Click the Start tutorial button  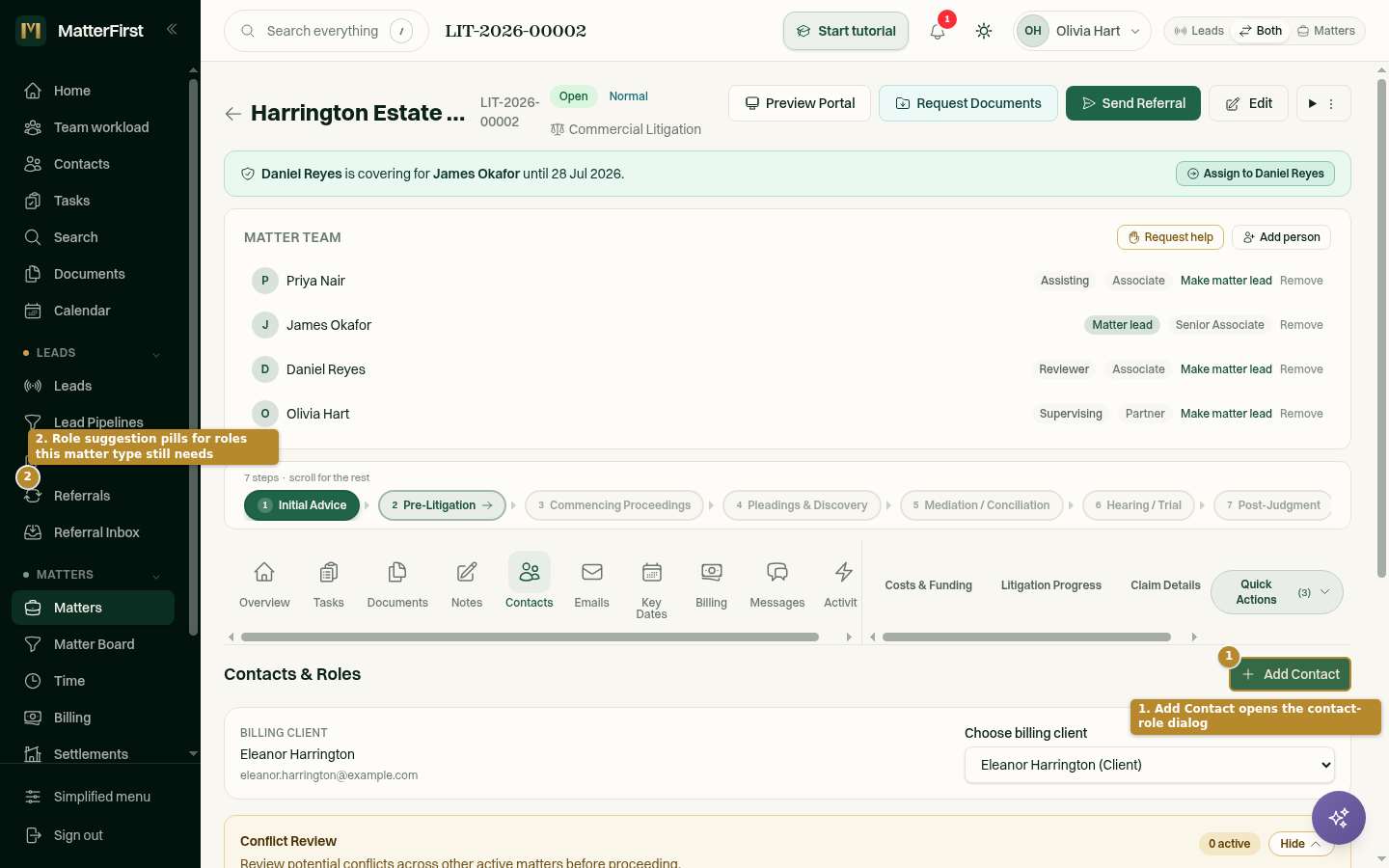click(846, 31)
